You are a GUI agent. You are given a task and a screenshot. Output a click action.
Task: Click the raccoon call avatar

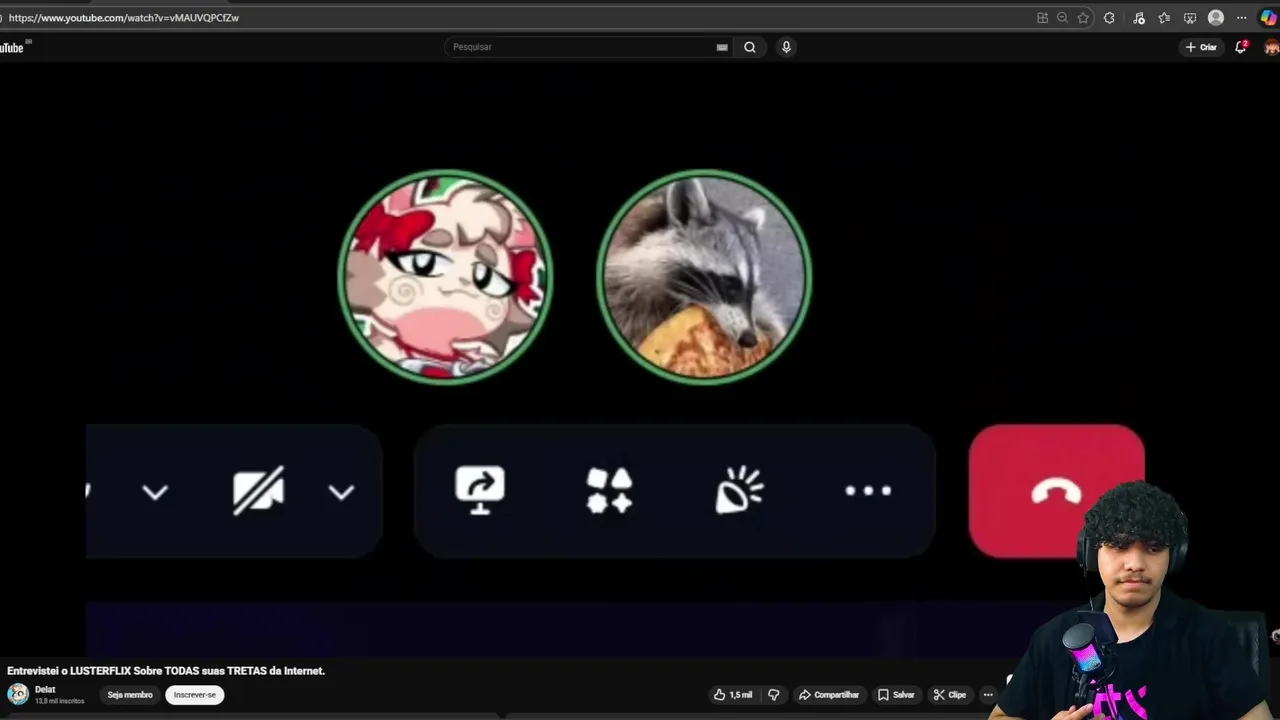704,277
